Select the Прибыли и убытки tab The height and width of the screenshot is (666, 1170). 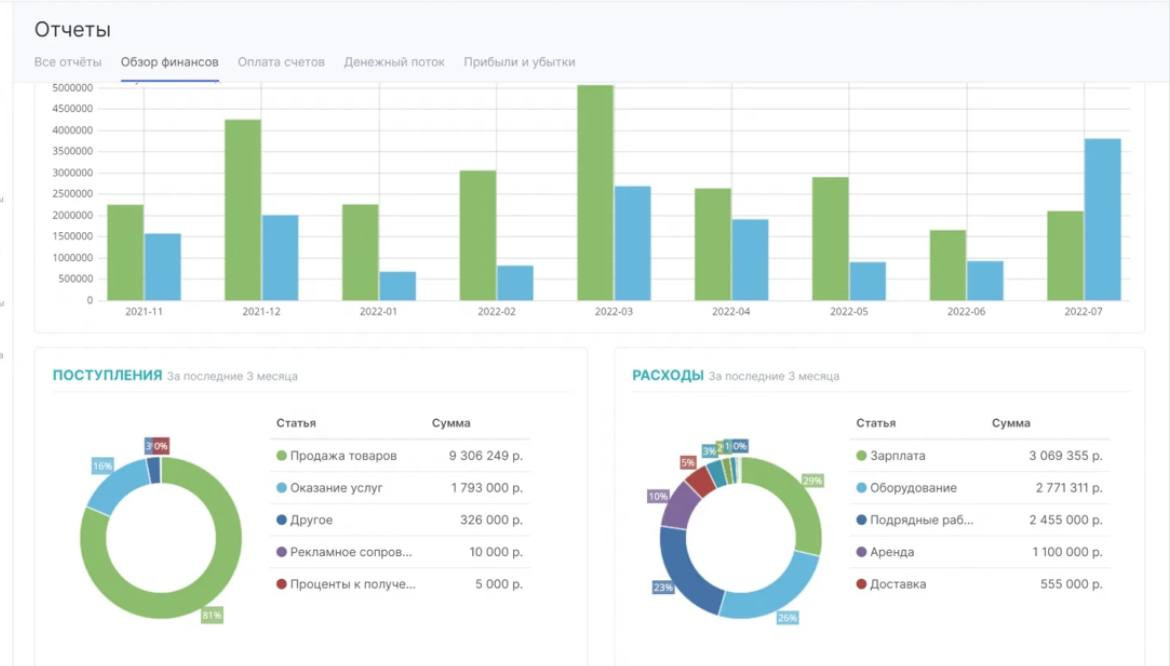point(519,62)
